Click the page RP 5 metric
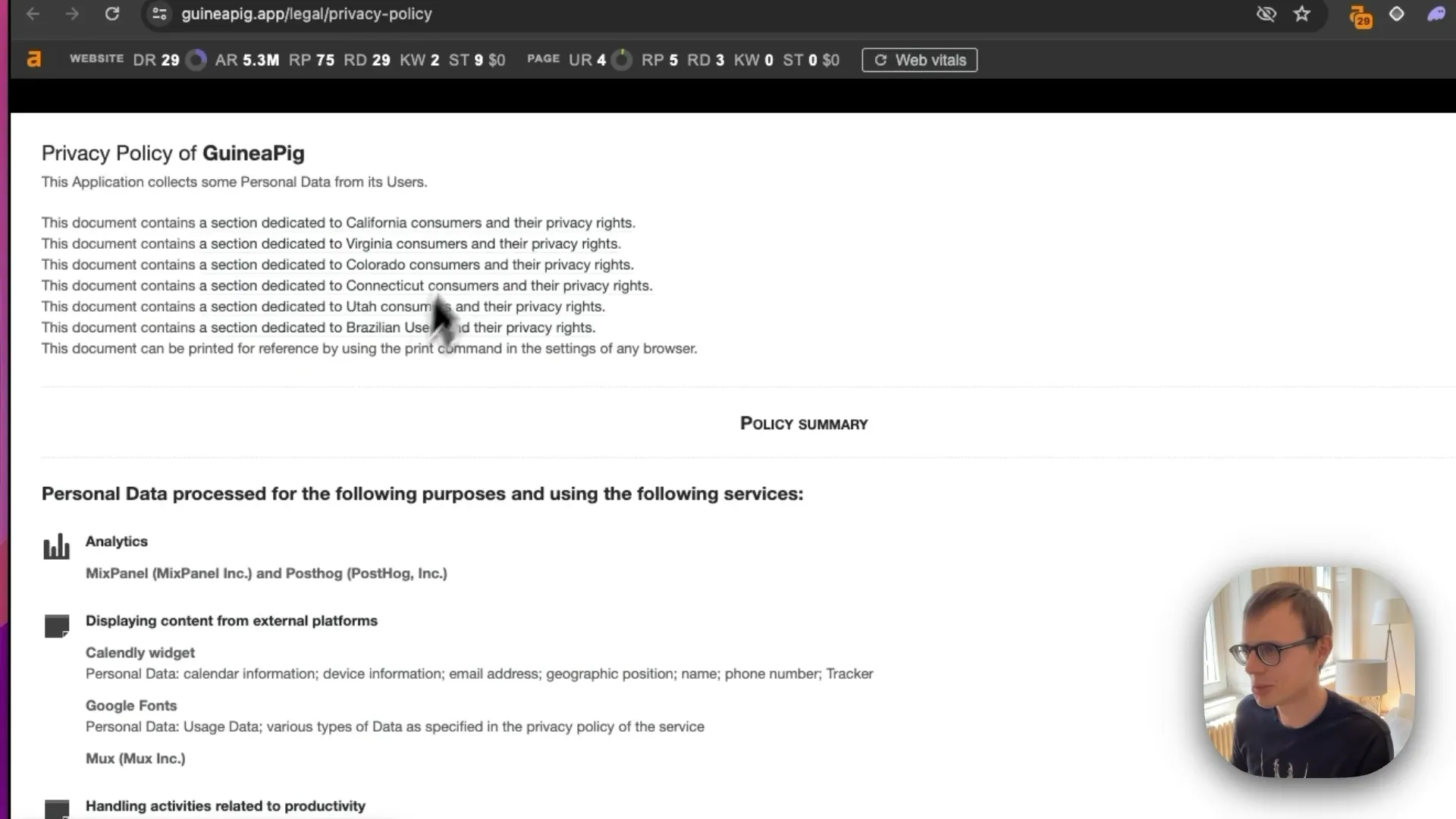 [660, 60]
